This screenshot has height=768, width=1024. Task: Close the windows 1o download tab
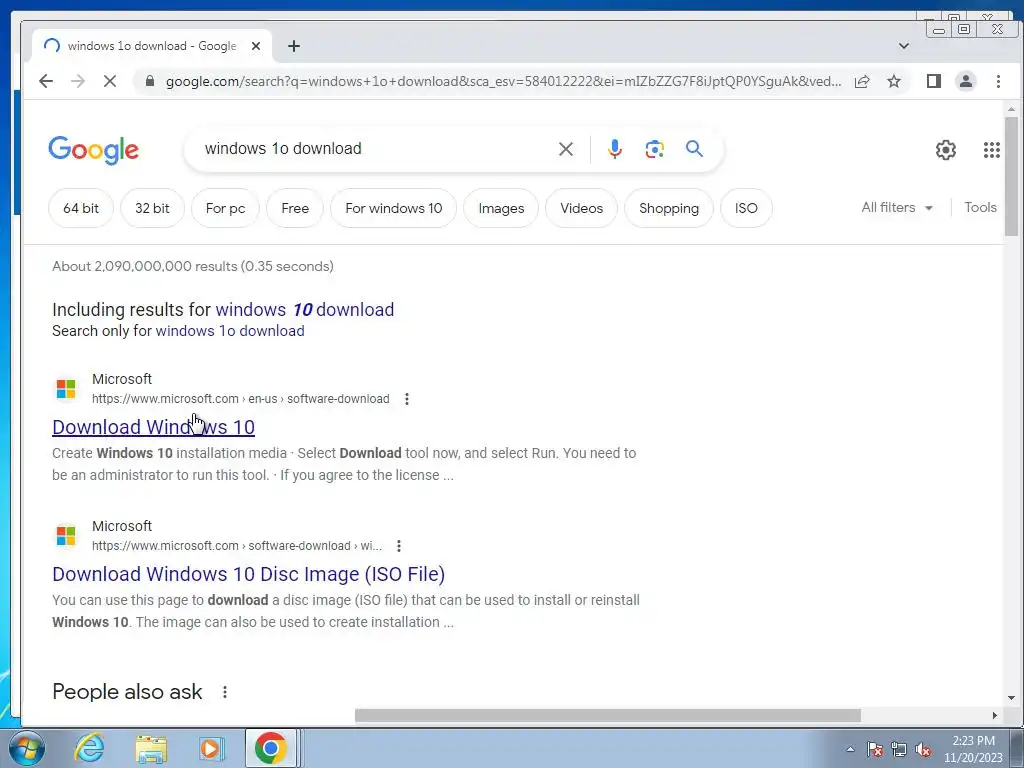pyautogui.click(x=256, y=46)
